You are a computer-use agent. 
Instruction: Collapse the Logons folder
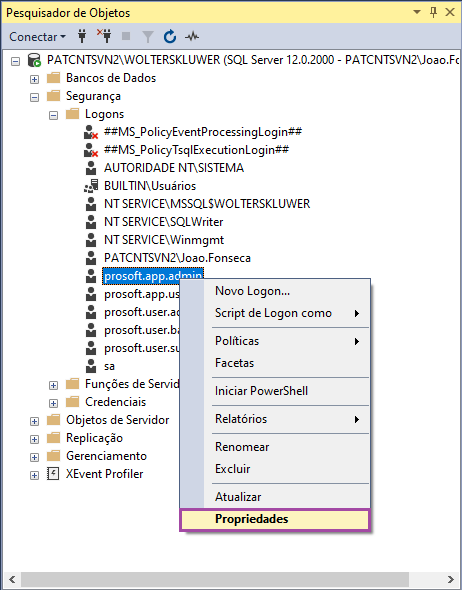(53, 115)
